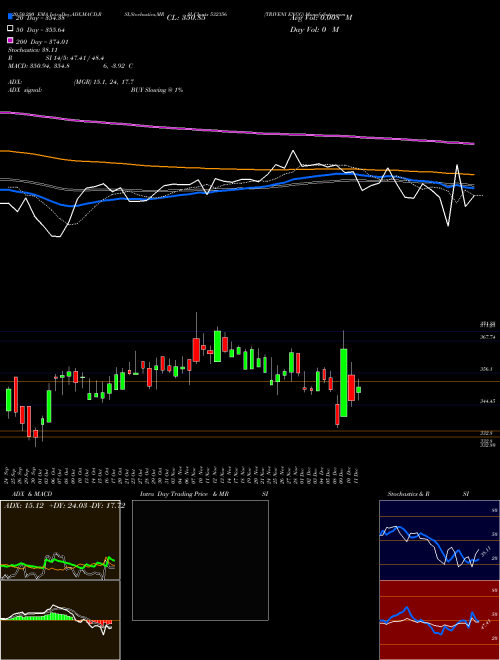Open the ADX indicator chart panel
The height and width of the screenshot is (660, 500).
[x=60, y=540]
